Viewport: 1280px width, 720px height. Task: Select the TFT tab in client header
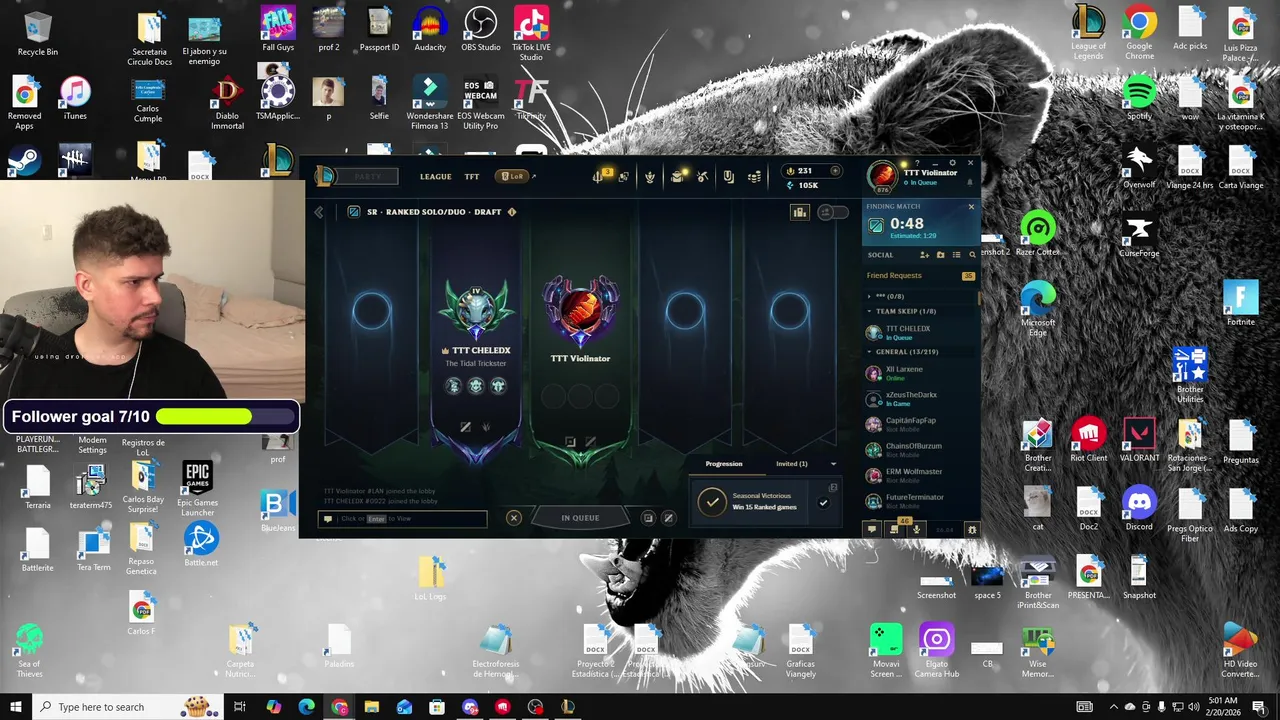(x=472, y=177)
